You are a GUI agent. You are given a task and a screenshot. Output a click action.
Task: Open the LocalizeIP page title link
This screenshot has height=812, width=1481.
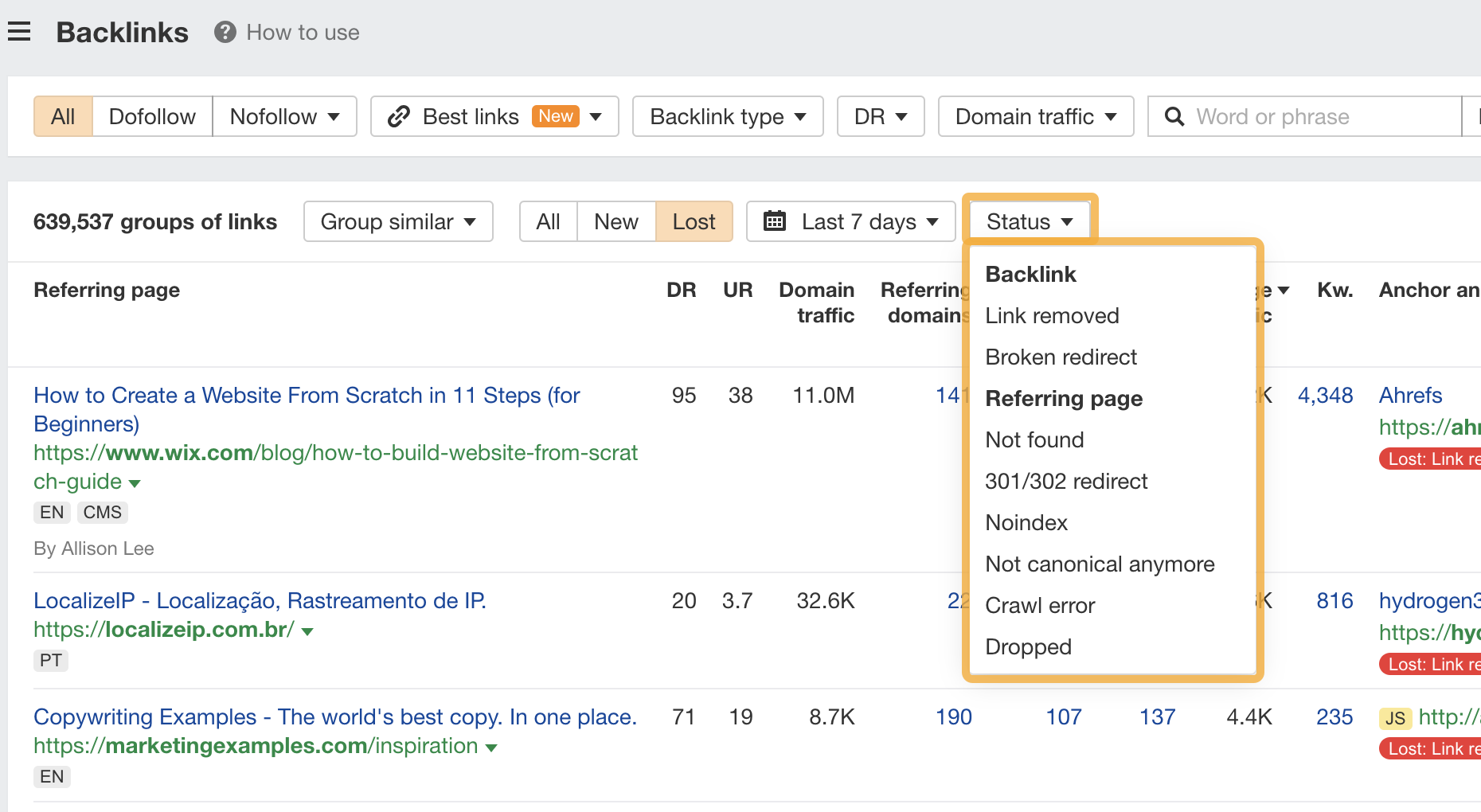pyautogui.click(x=260, y=601)
